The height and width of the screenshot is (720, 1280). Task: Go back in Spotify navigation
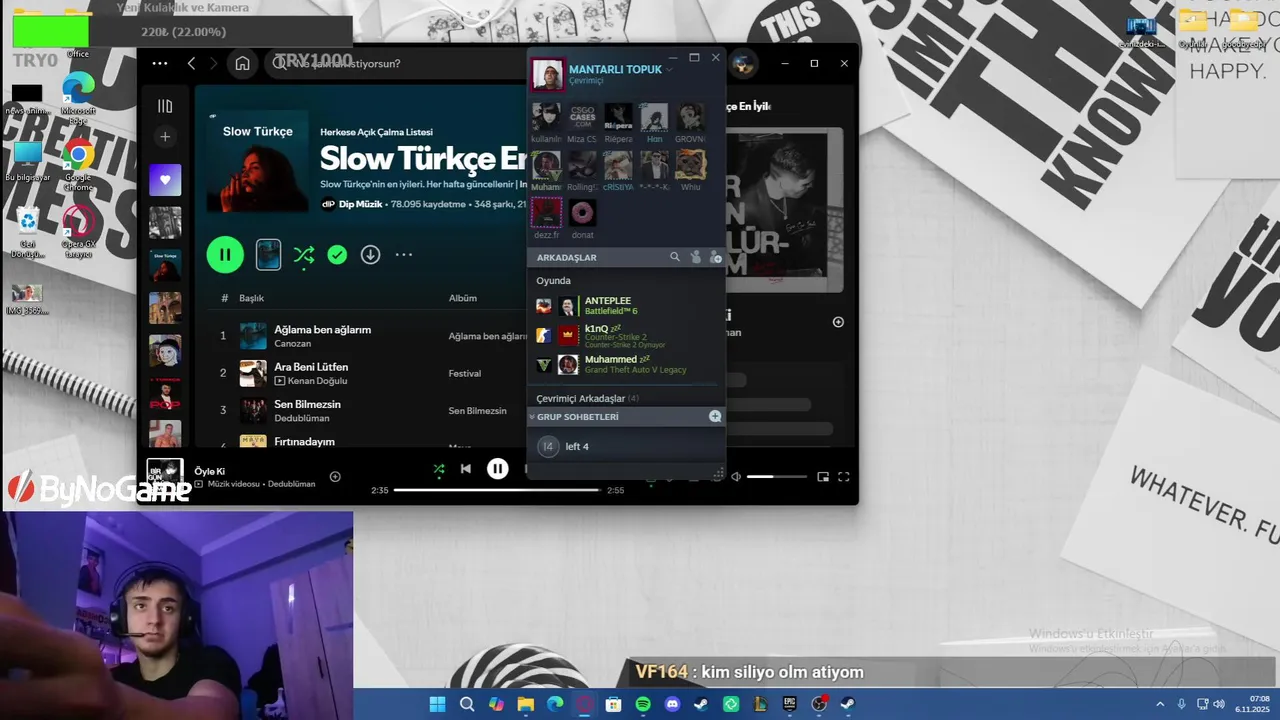tap(191, 63)
